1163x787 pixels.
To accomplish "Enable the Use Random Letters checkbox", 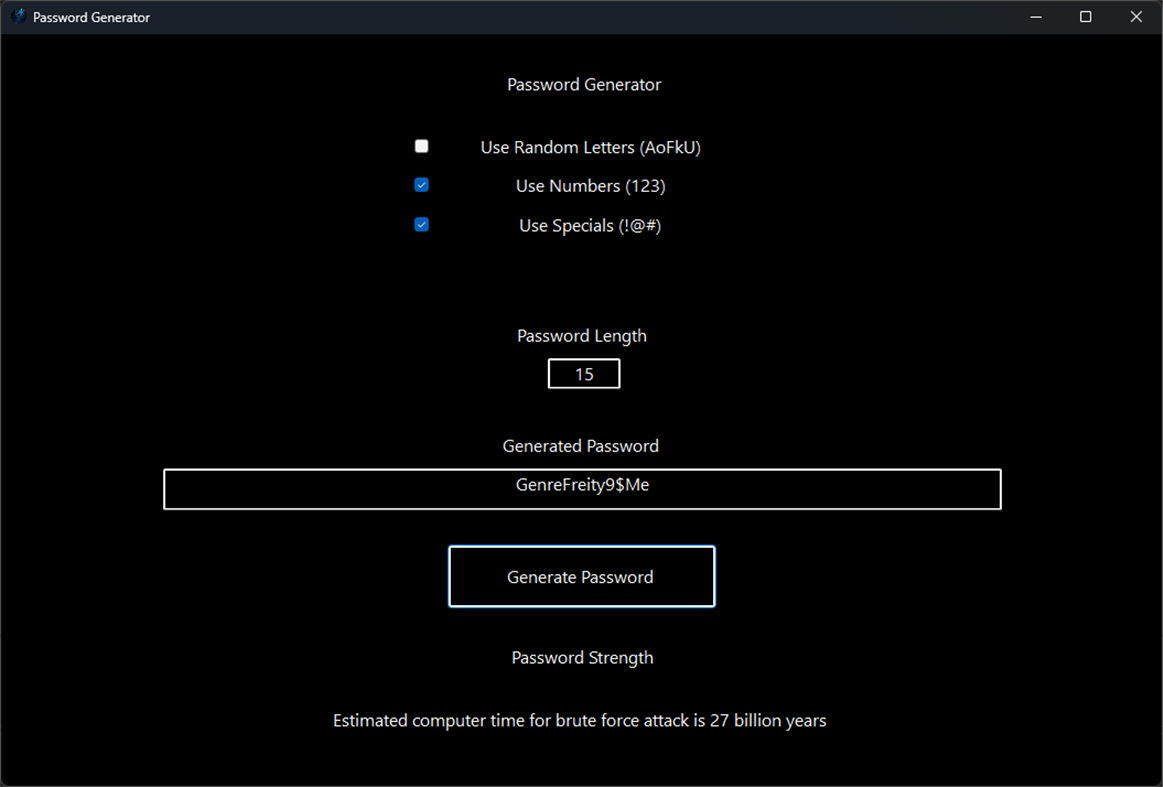I will 421,145.
